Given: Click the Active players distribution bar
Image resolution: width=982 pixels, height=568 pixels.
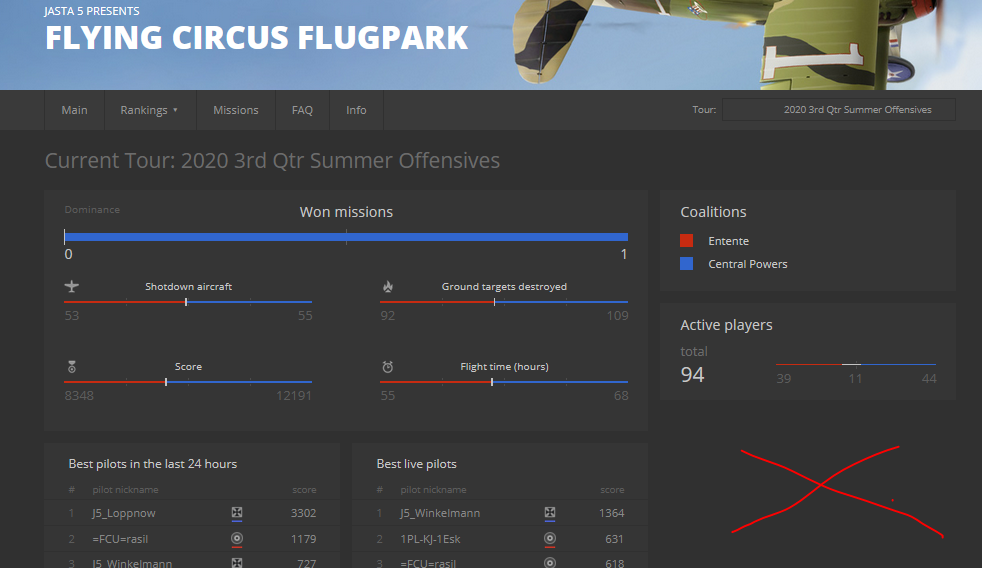Looking at the screenshot, I should 855,364.
